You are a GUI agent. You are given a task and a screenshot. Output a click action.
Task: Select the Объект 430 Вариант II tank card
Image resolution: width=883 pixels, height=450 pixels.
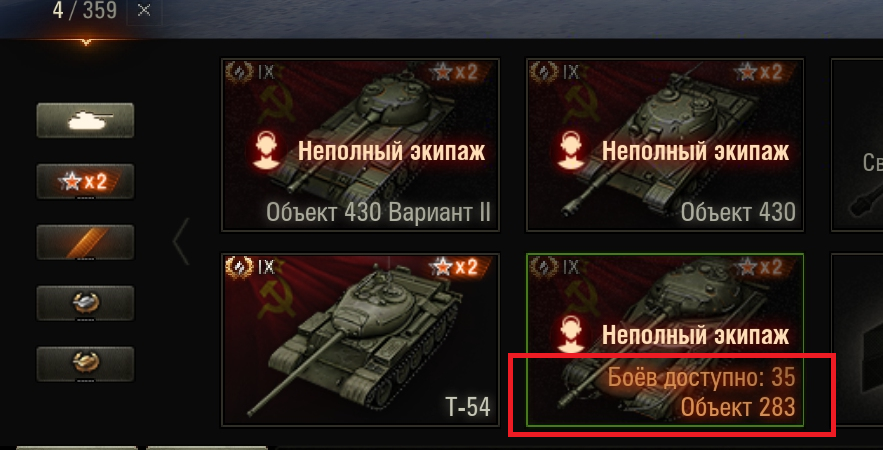tap(360, 145)
